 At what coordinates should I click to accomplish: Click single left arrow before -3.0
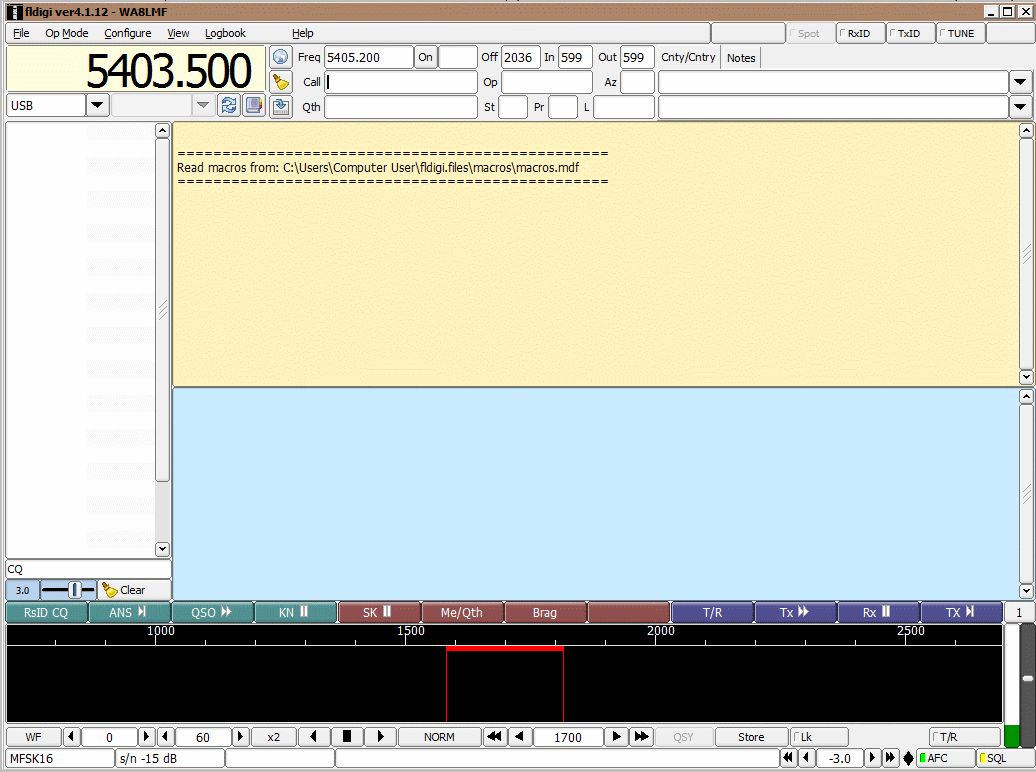click(x=806, y=757)
